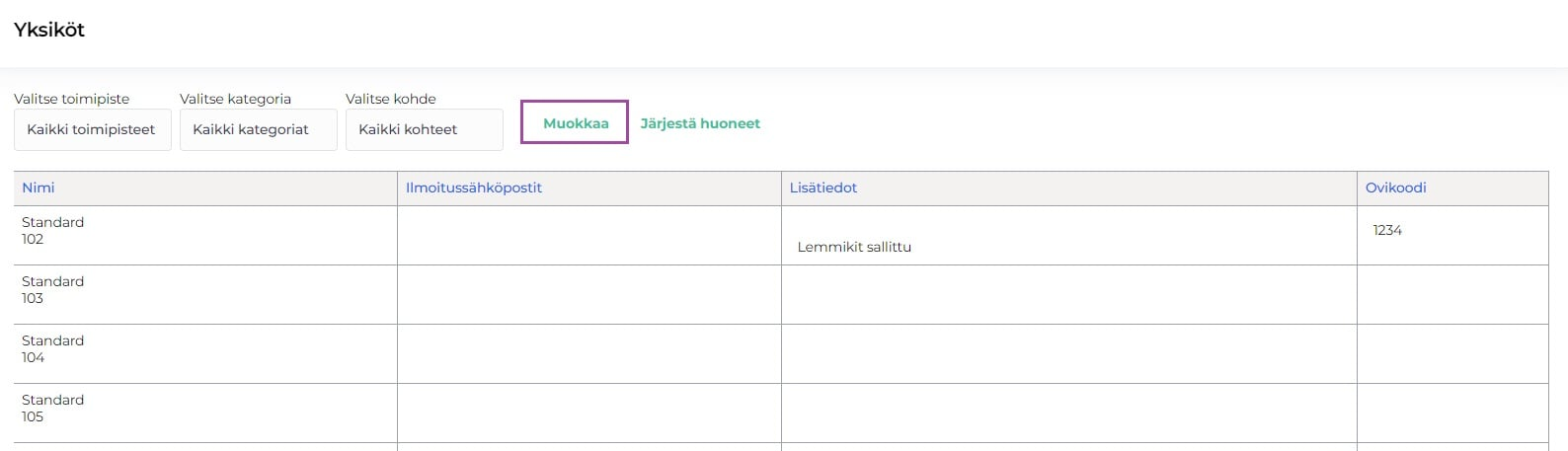Choose the Standard 104 unit name
This screenshot has height=451, width=1568.
(x=52, y=349)
